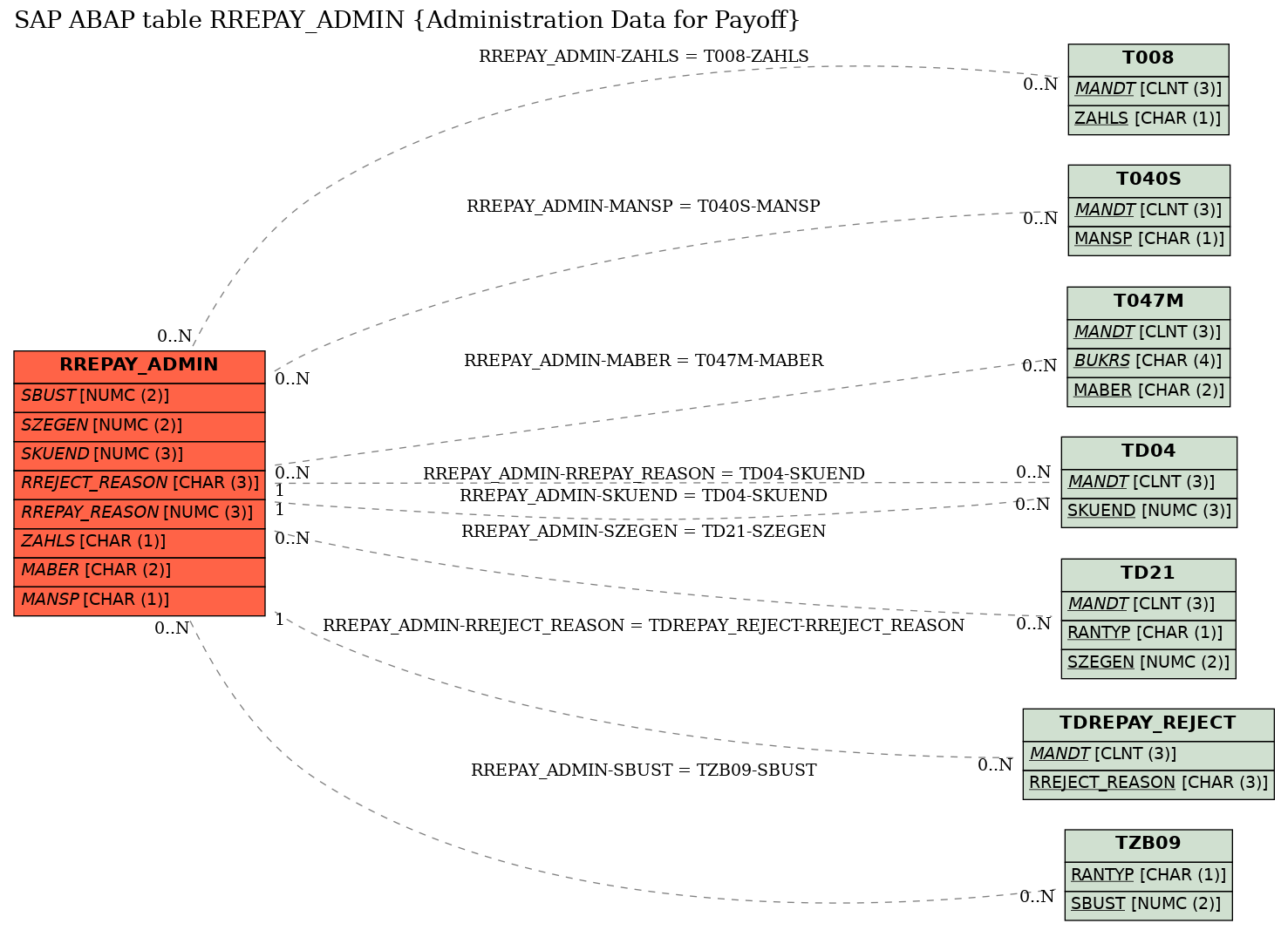Click the 0..N cardinality next to T047M
The height and width of the screenshot is (930, 1288).
(1039, 366)
